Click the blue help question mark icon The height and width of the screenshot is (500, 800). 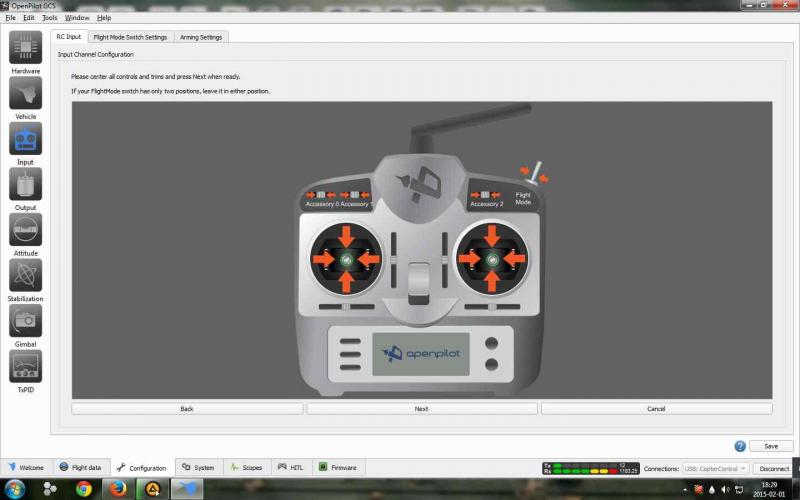740,446
